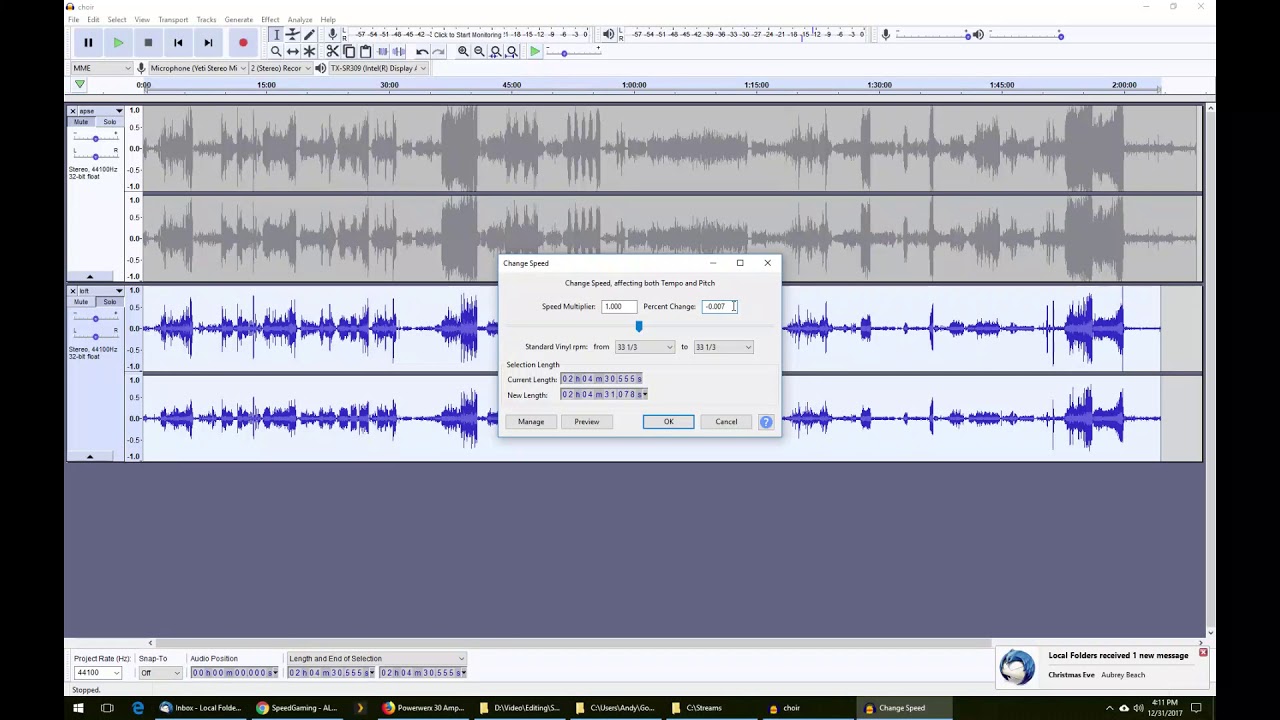Screen dimensions: 1280x720
Task: Open the Transport menu
Action: pyautogui.click(x=173, y=20)
